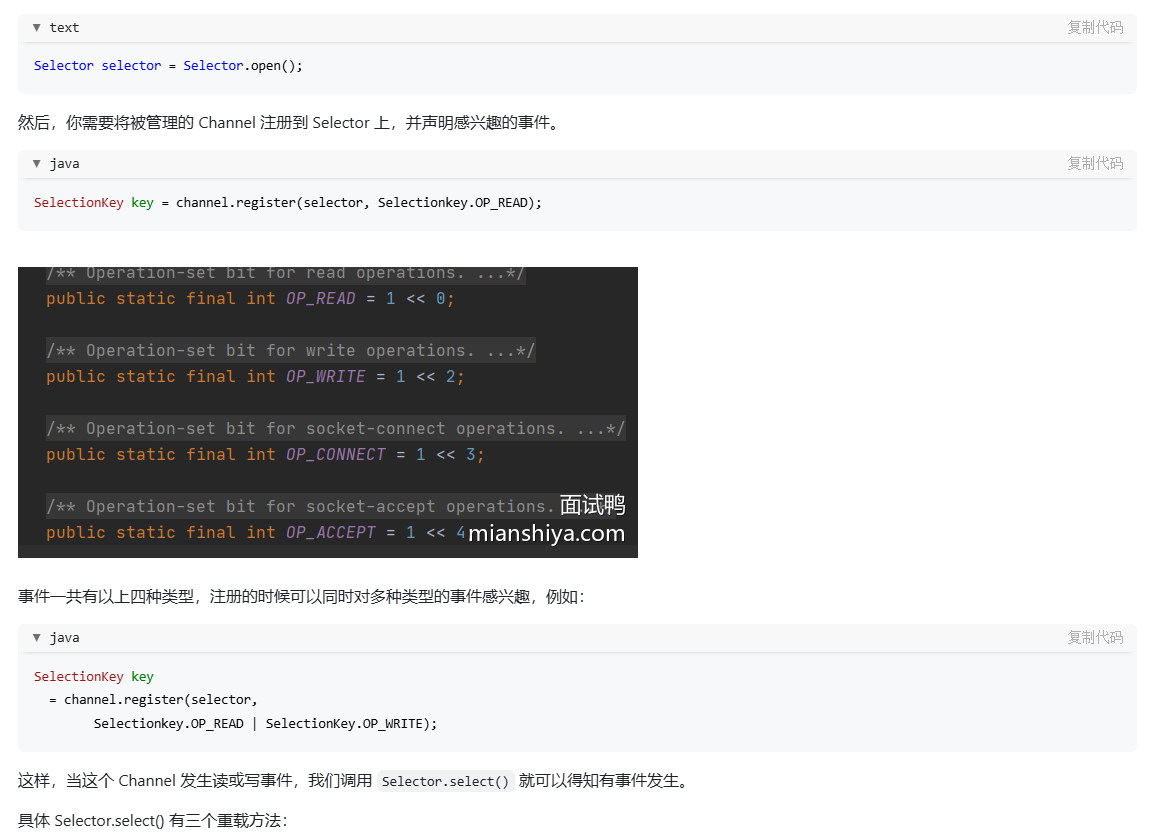Click the 'SelectionKey key = channel.register(selector, Selectionkey.OP_READ);' line
Viewport: 1159px width, 836px height.
[288, 203]
